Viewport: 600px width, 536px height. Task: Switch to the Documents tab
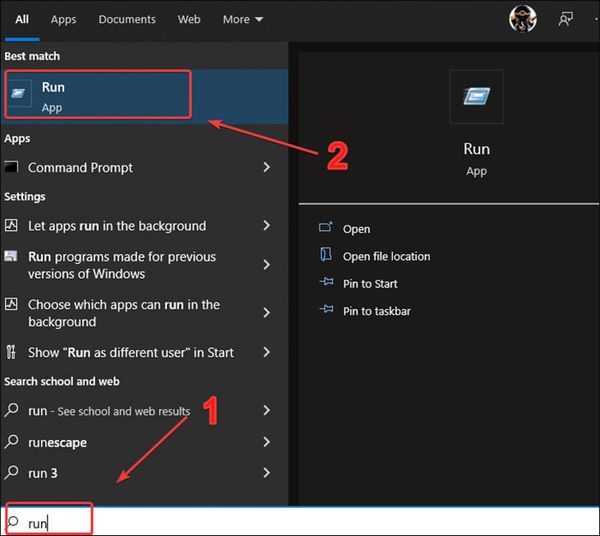point(127,19)
